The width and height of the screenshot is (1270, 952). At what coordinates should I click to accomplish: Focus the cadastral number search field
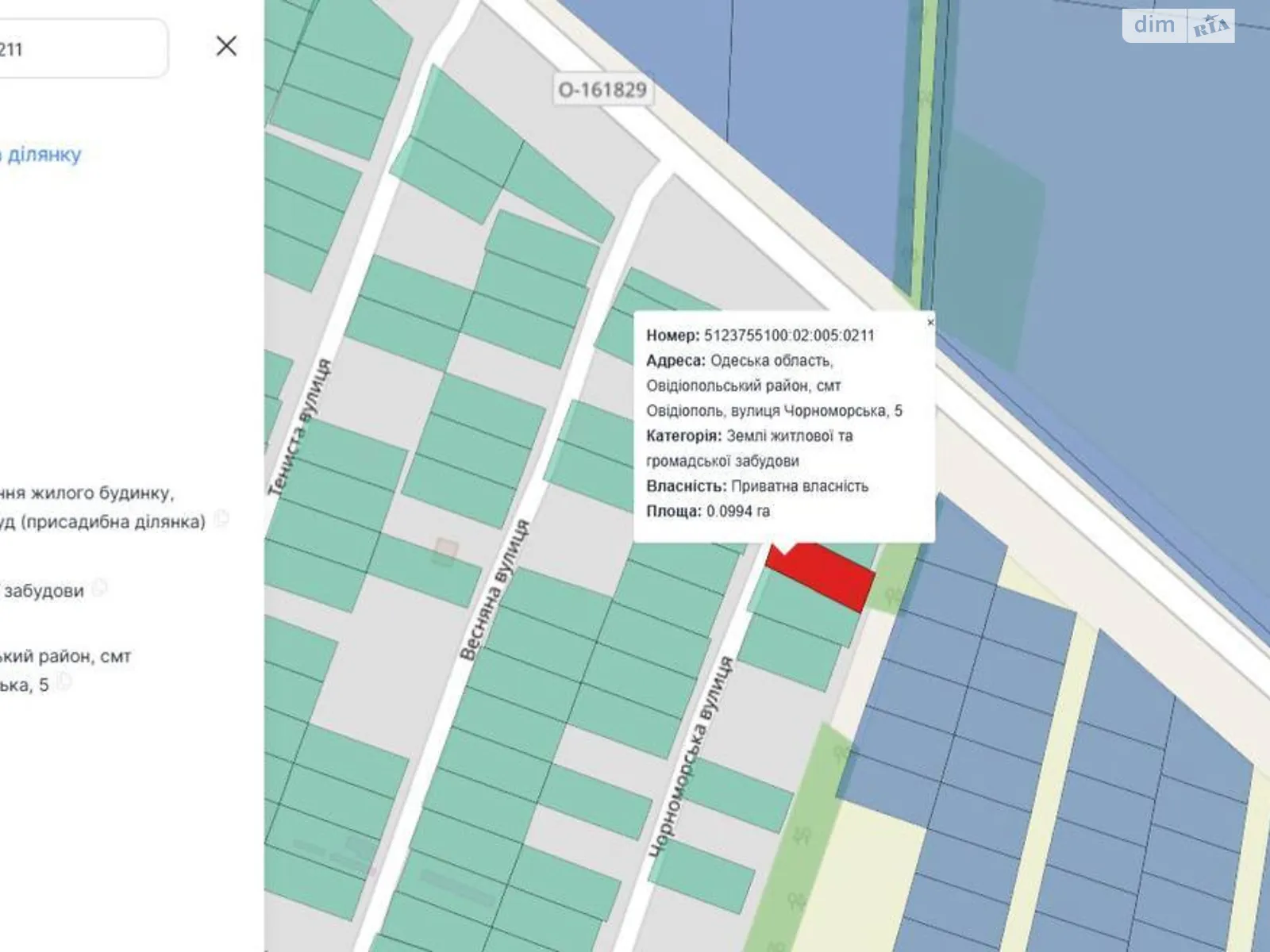[79, 49]
